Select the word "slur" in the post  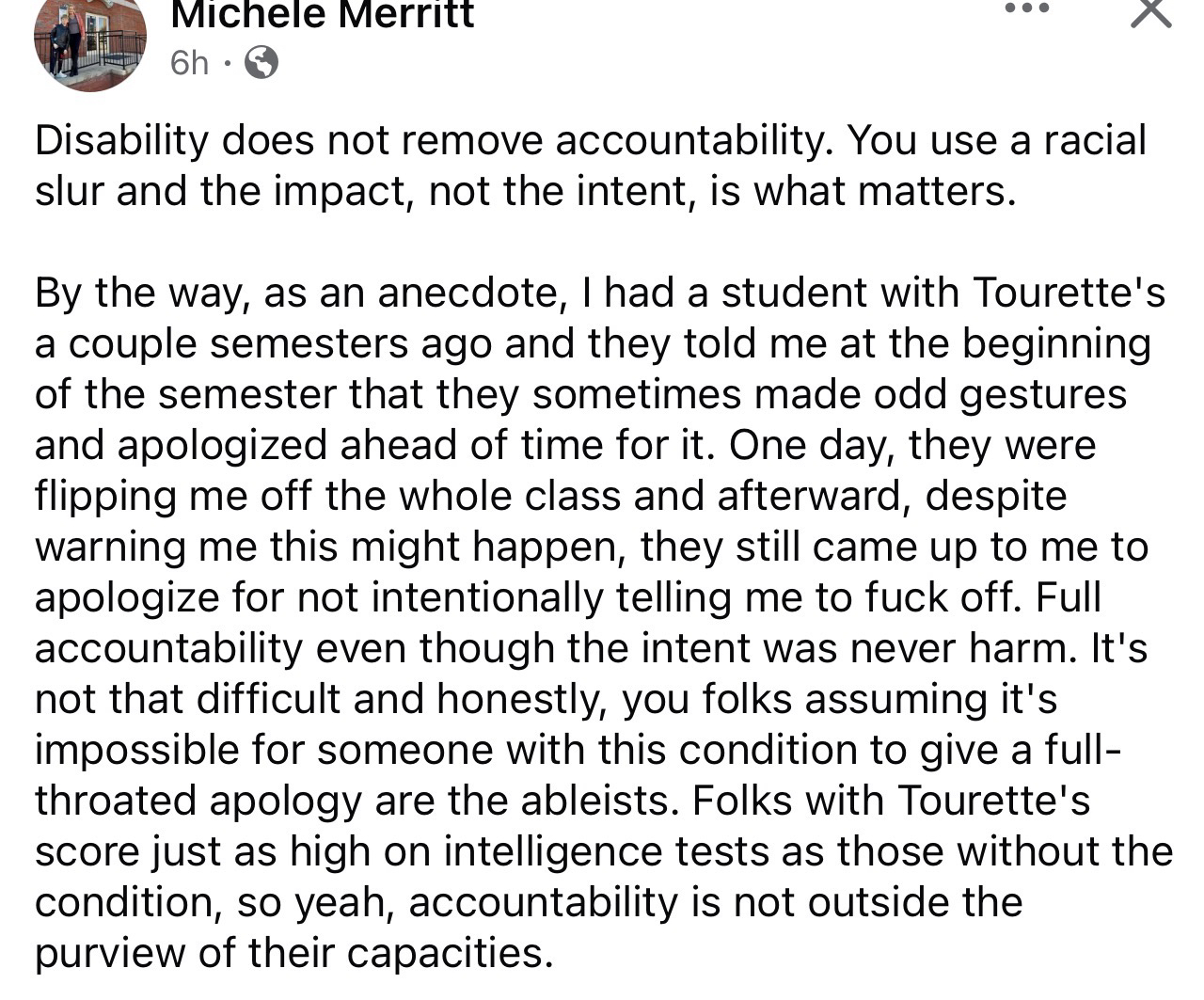click(71, 192)
